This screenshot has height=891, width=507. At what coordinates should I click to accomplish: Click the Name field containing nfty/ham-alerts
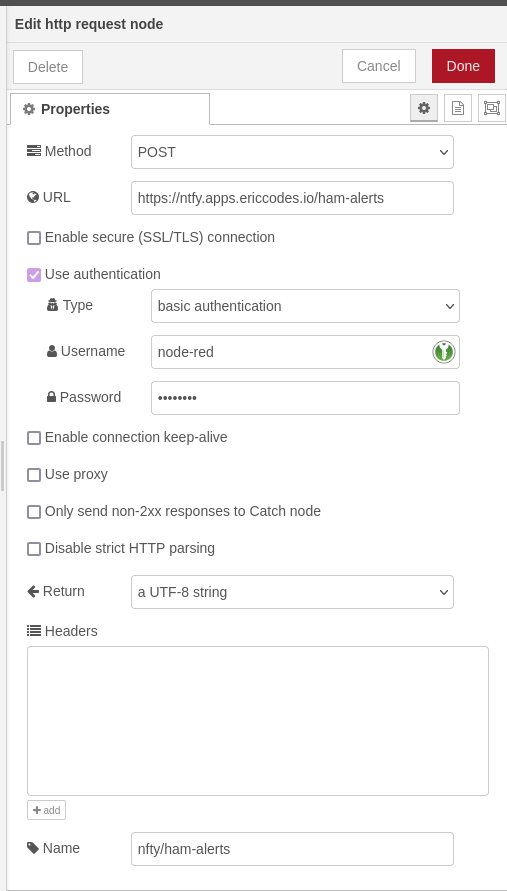click(x=292, y=849)
